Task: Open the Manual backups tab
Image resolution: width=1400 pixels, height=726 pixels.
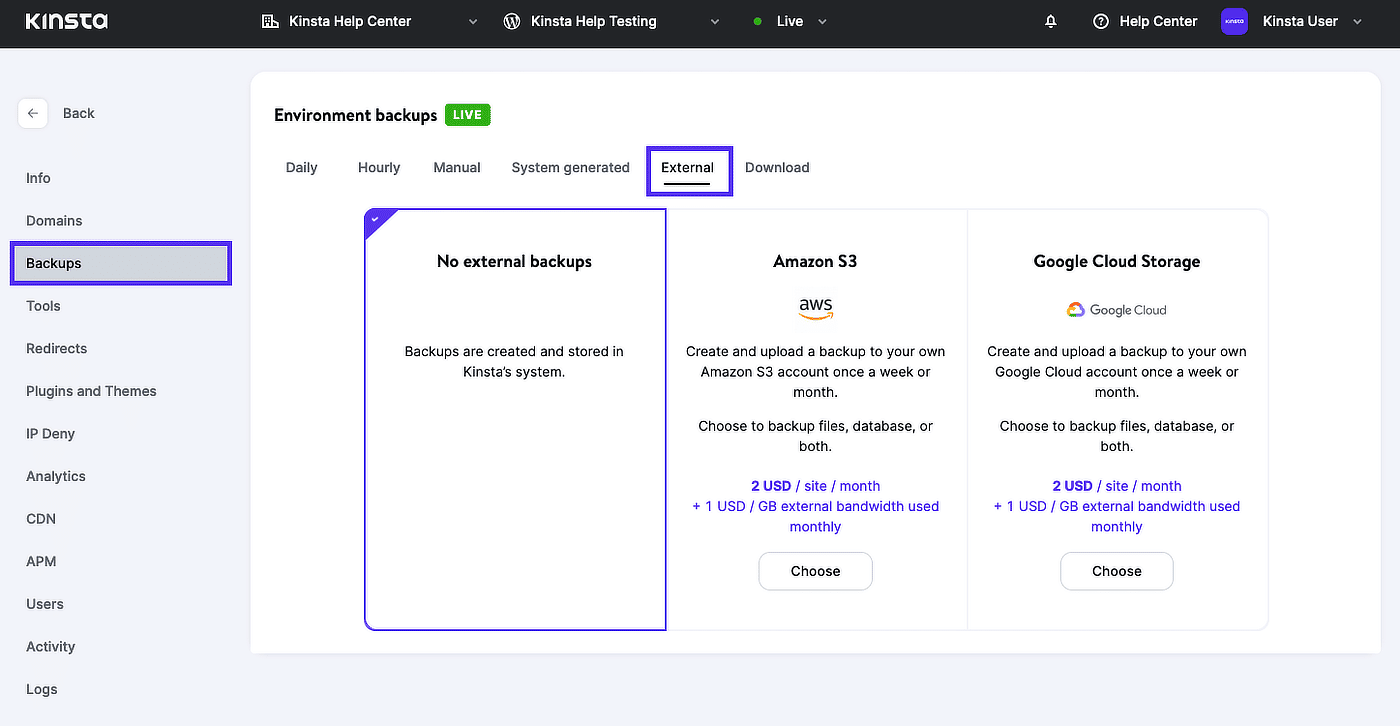Action: [x=457, y=167]
